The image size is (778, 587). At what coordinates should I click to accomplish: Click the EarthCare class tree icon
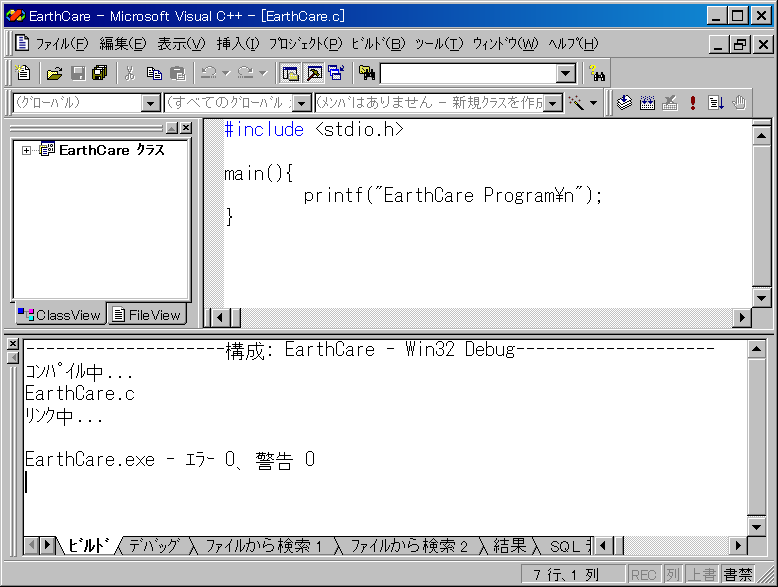click(47, 149)
